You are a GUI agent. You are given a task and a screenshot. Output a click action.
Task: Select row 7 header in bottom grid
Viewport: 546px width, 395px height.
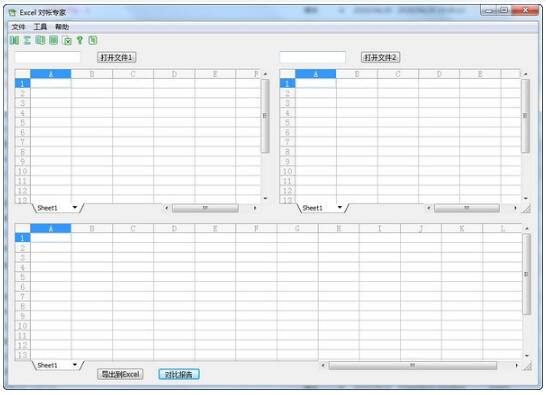[x=23, y=297]
